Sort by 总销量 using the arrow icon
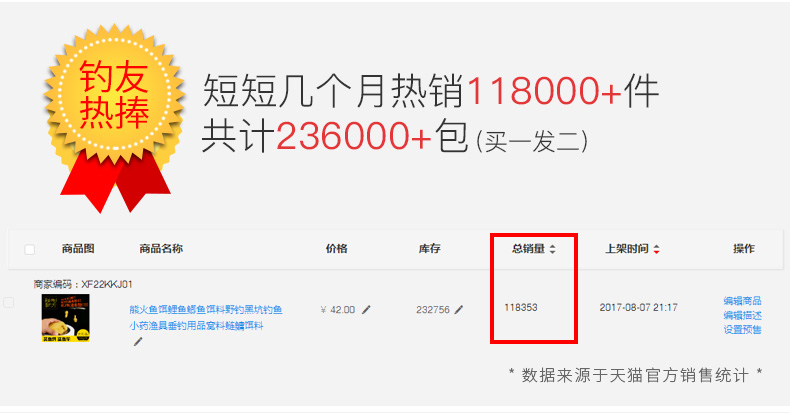This screenshot has width=790, height=413. pyautogui.click(x=552, y=249)
